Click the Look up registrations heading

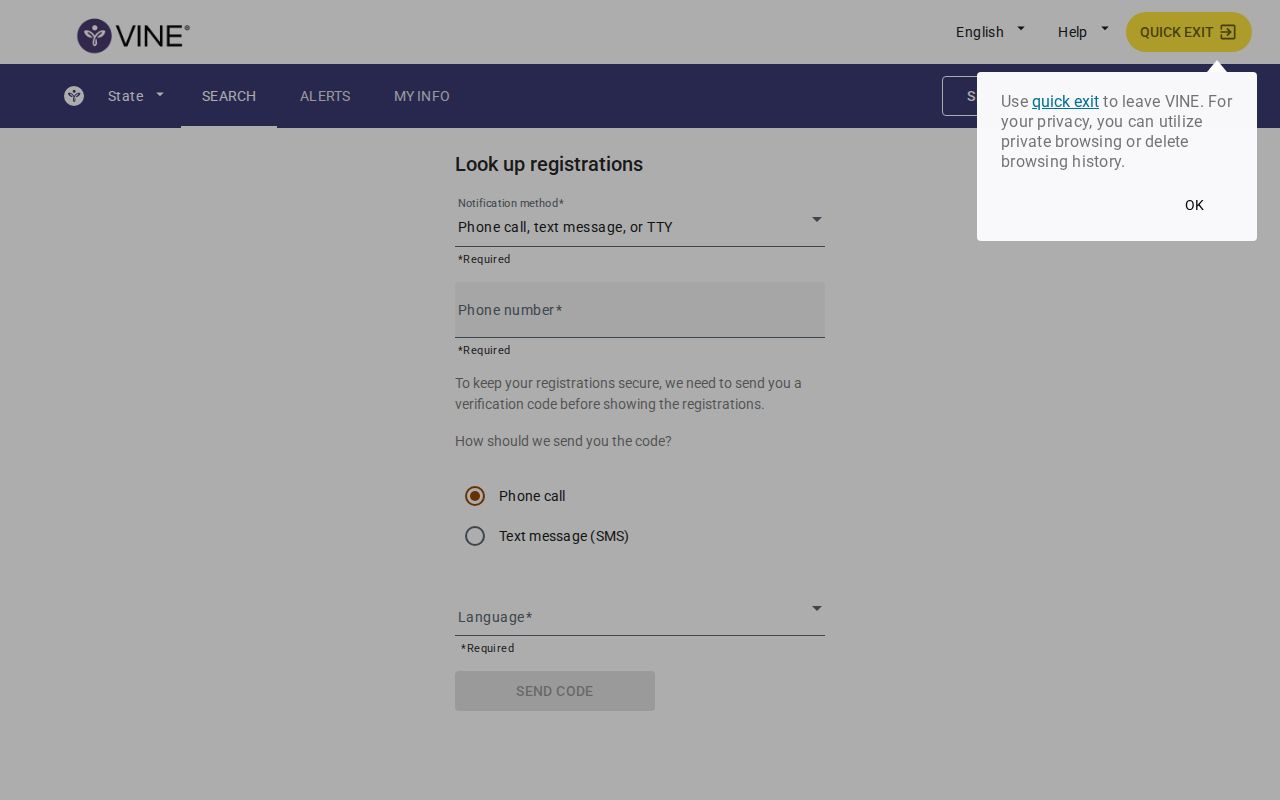pos(549,164)
